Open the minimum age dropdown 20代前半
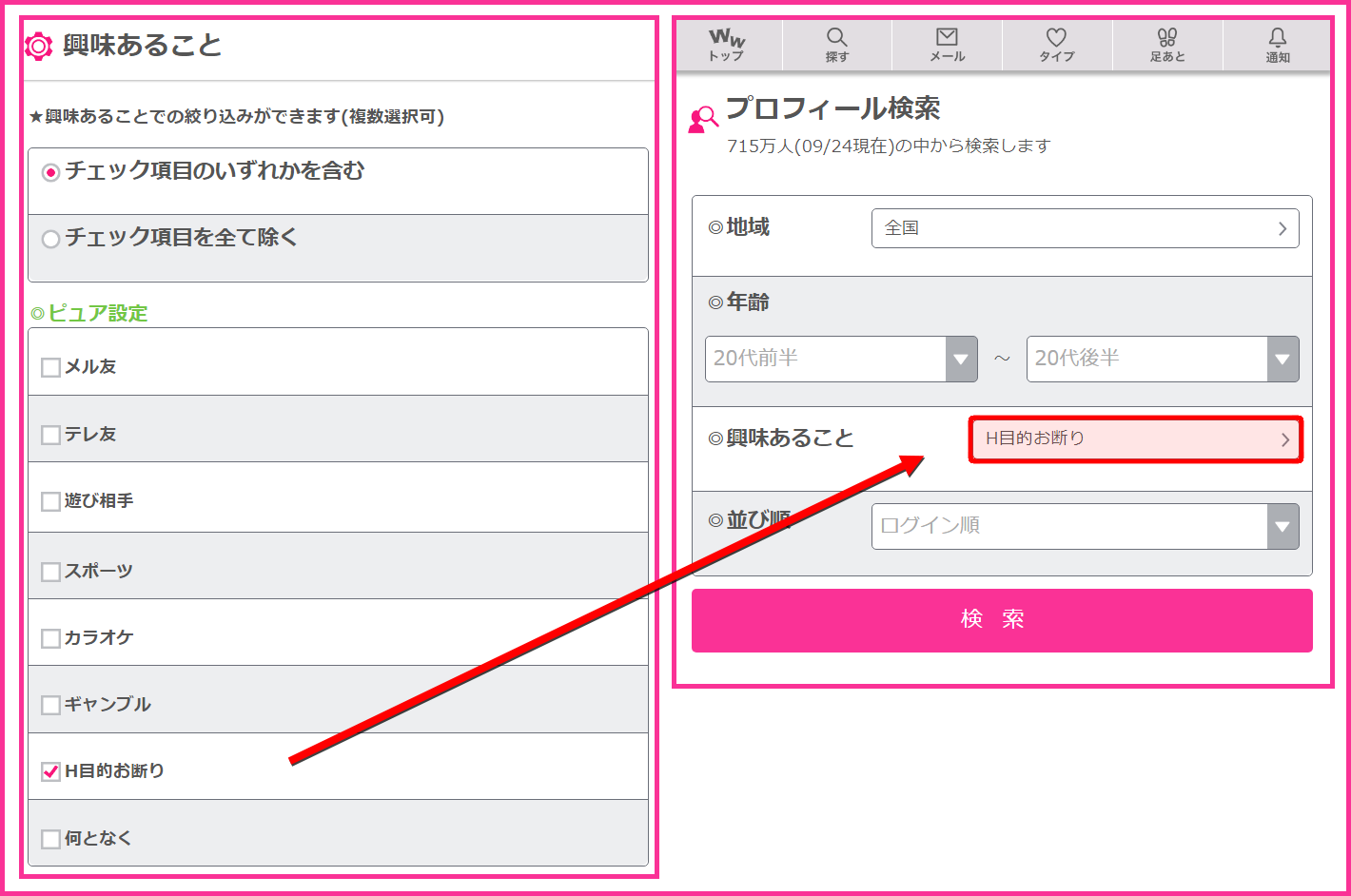 841,359
